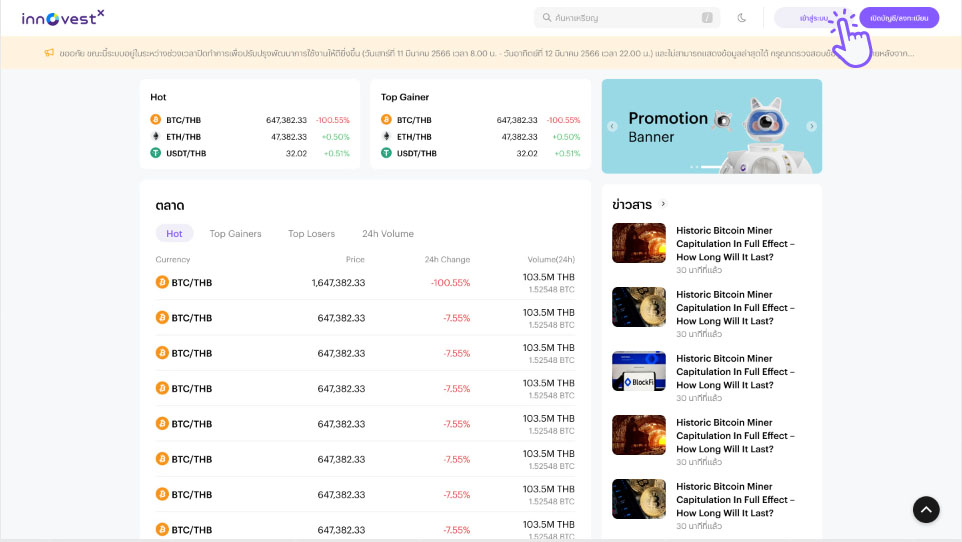962x542 pixels.
Task: Click the announcement text in the orange bar
Action: [x=487, y=53]
